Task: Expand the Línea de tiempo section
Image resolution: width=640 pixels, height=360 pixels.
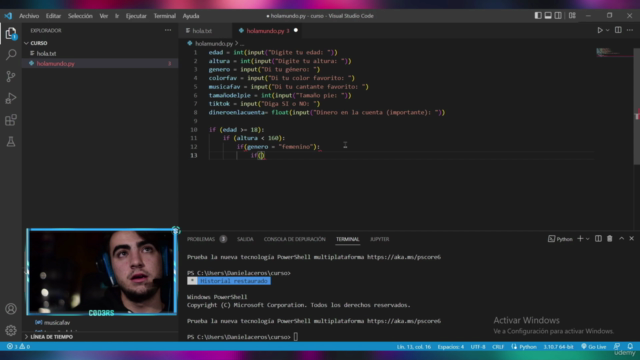Action: [51, 337]
